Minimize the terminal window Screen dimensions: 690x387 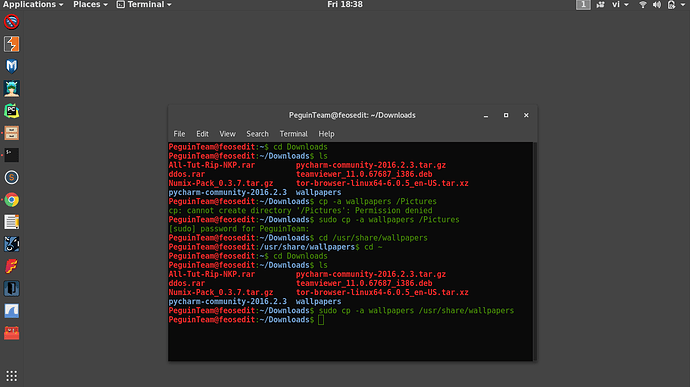[486, 115]
